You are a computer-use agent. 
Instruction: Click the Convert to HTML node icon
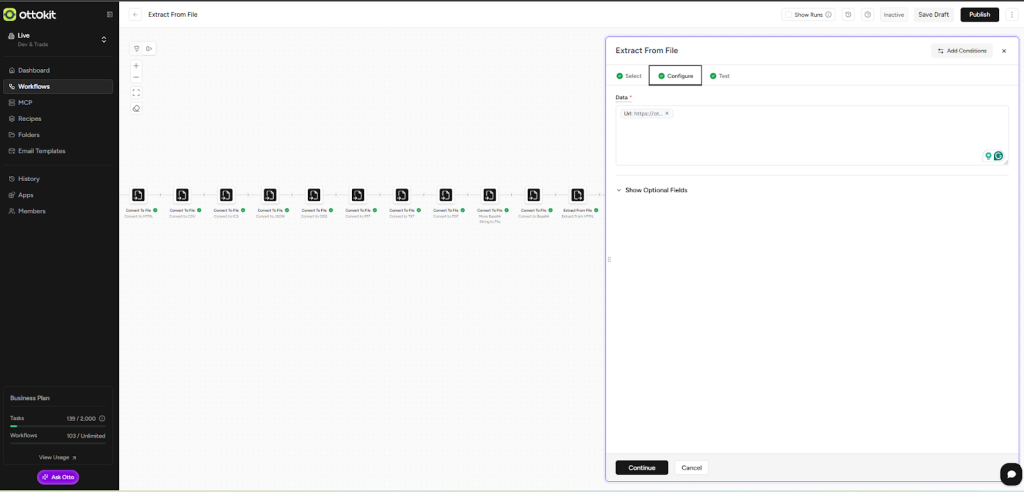[x=138, y=195]
